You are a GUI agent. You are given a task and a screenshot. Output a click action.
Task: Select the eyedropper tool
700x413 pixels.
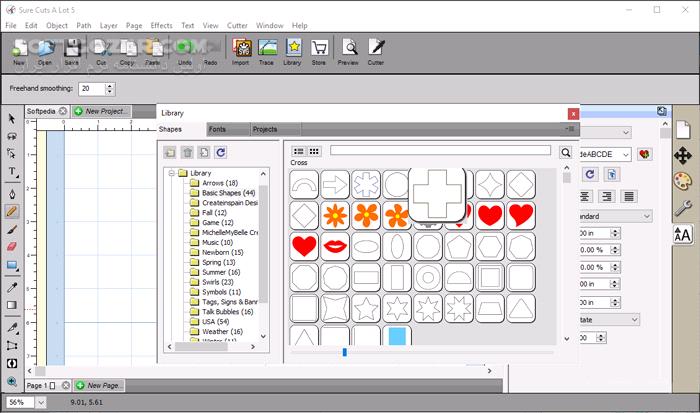click(x=12, y=288)
